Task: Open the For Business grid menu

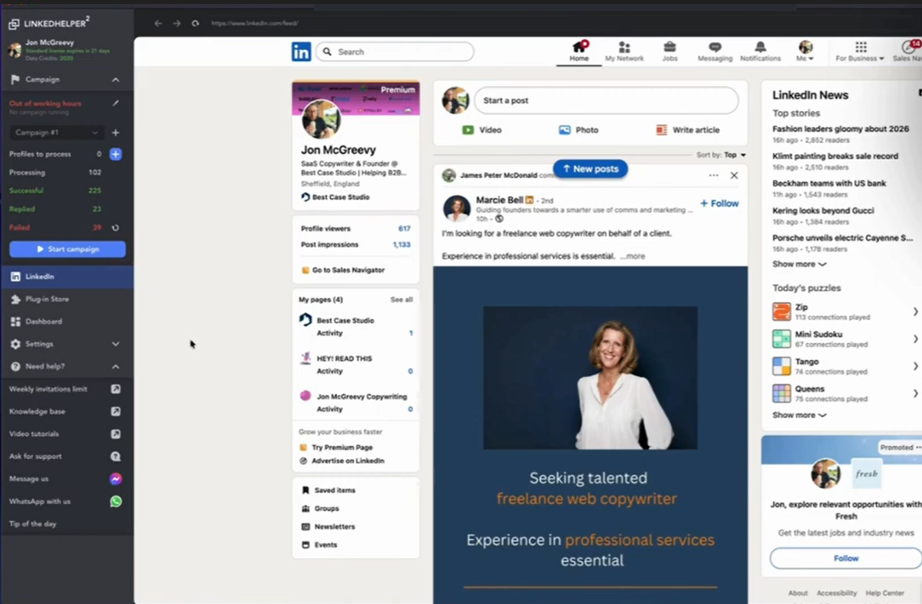Action: [860, 52]
